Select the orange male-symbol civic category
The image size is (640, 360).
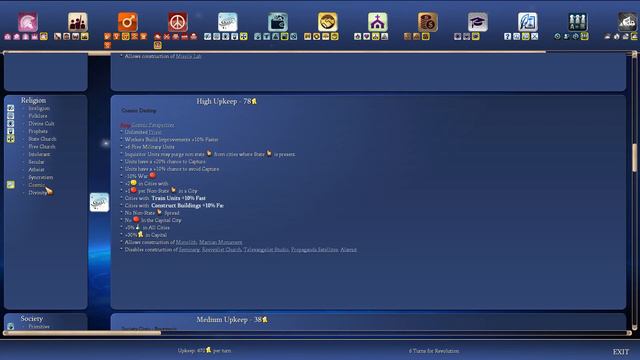click(x=128, y=22)
